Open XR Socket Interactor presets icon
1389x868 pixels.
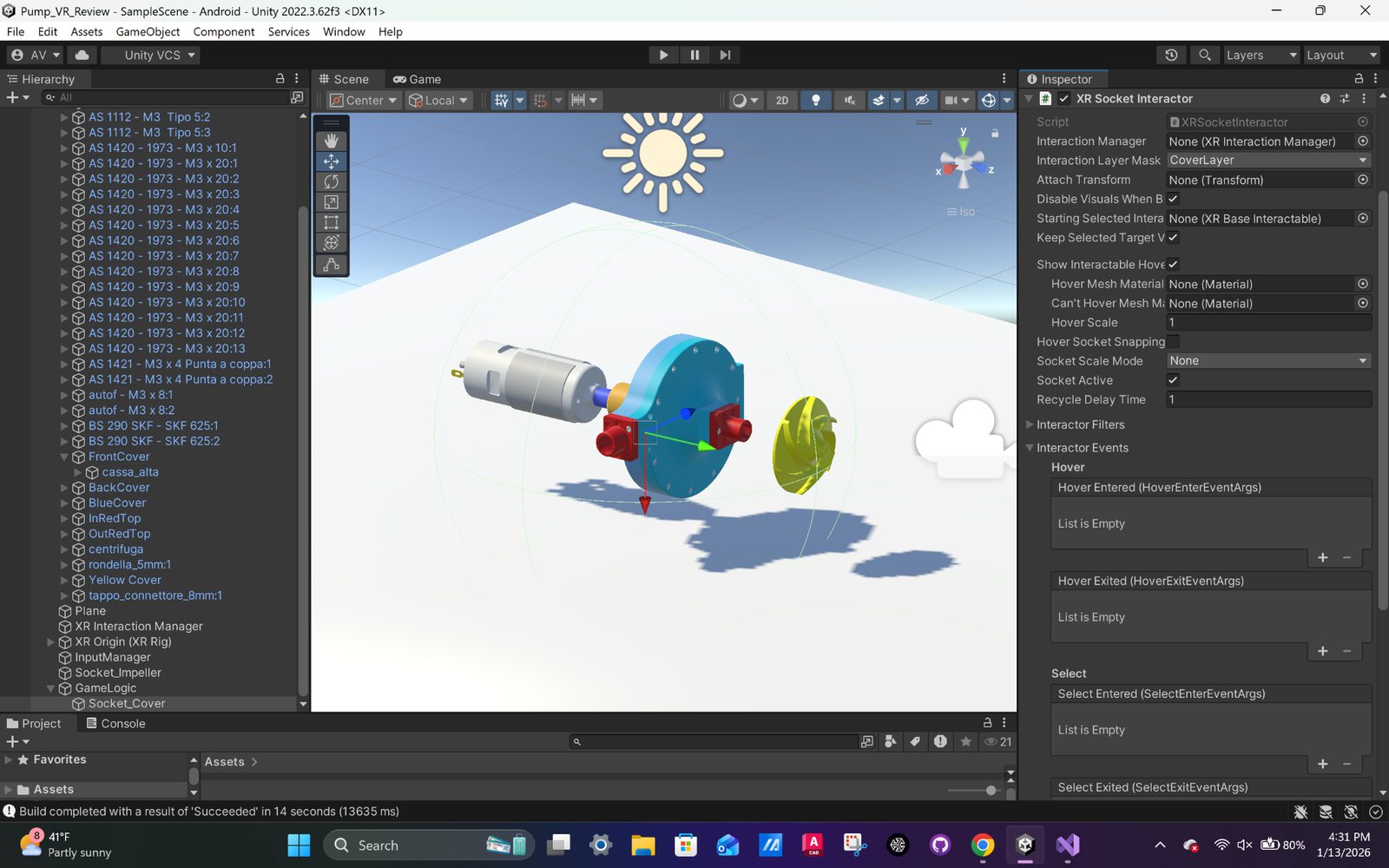tap(1344, 99)
